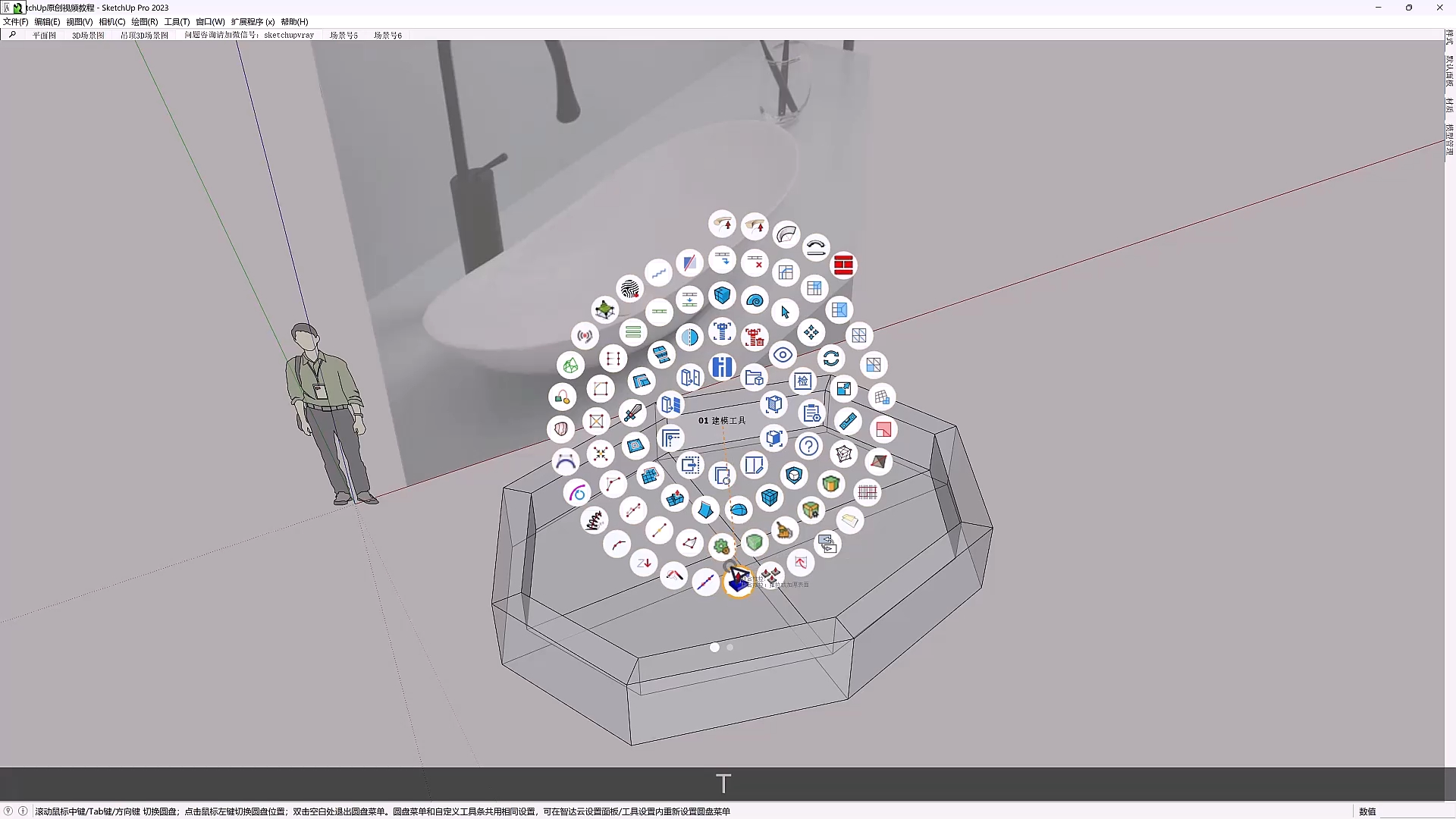Screen dimensions: 1456x819
Task: Click the blue subdivided cube icon
Action: coord(770,497)
